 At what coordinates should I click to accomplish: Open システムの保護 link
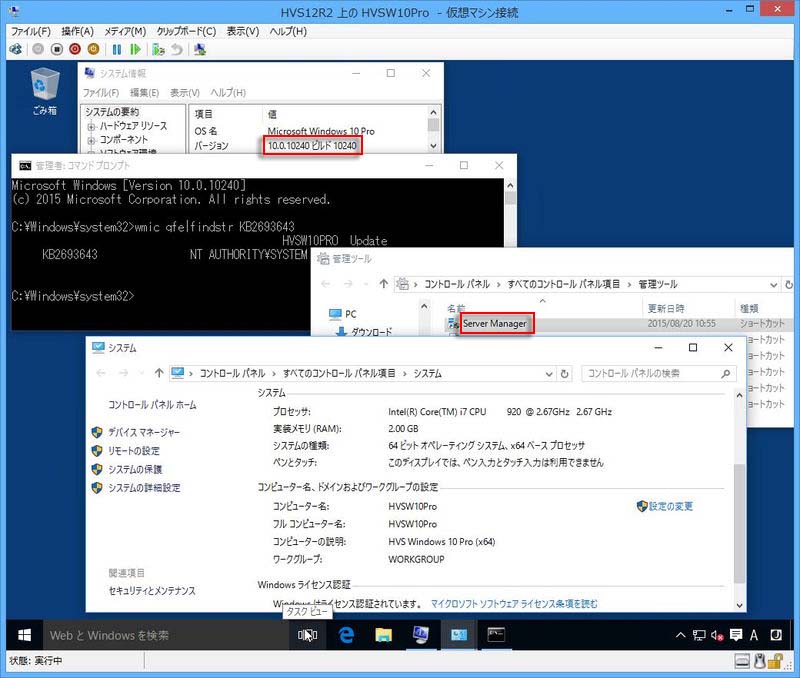135,469
